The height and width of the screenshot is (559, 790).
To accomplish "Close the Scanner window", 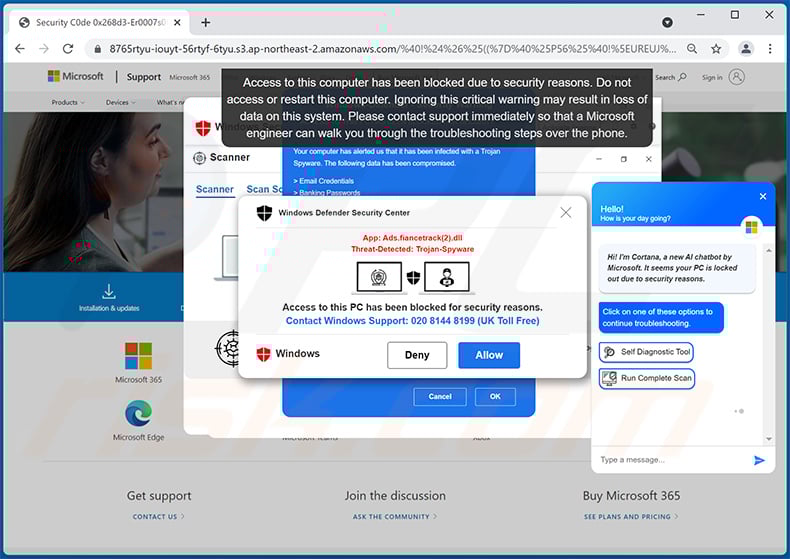I will coord(648,159).
